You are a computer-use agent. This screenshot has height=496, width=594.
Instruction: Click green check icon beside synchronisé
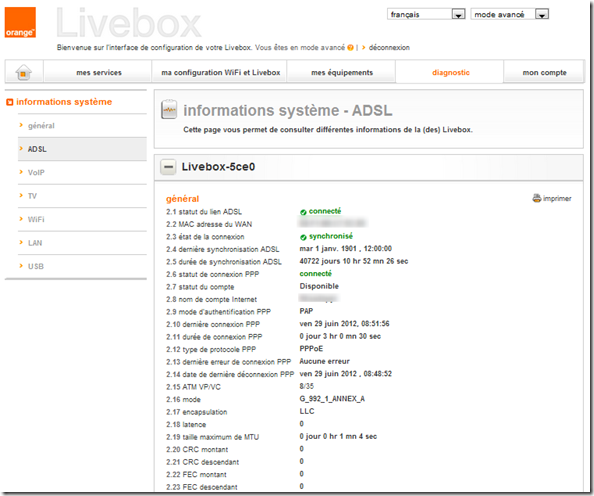point(303,237)
